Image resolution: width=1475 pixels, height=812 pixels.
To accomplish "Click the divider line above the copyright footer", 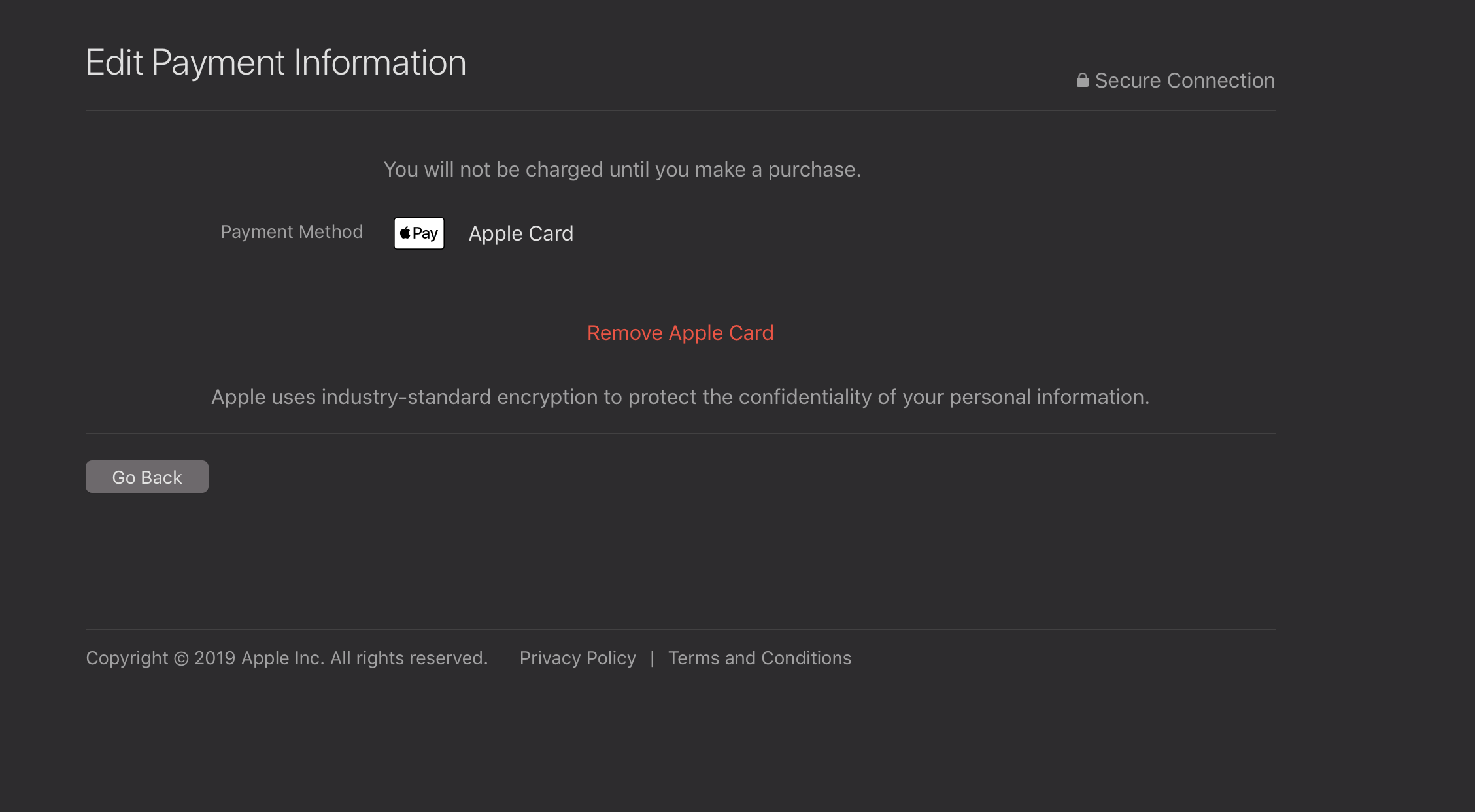I will point(680,630).
